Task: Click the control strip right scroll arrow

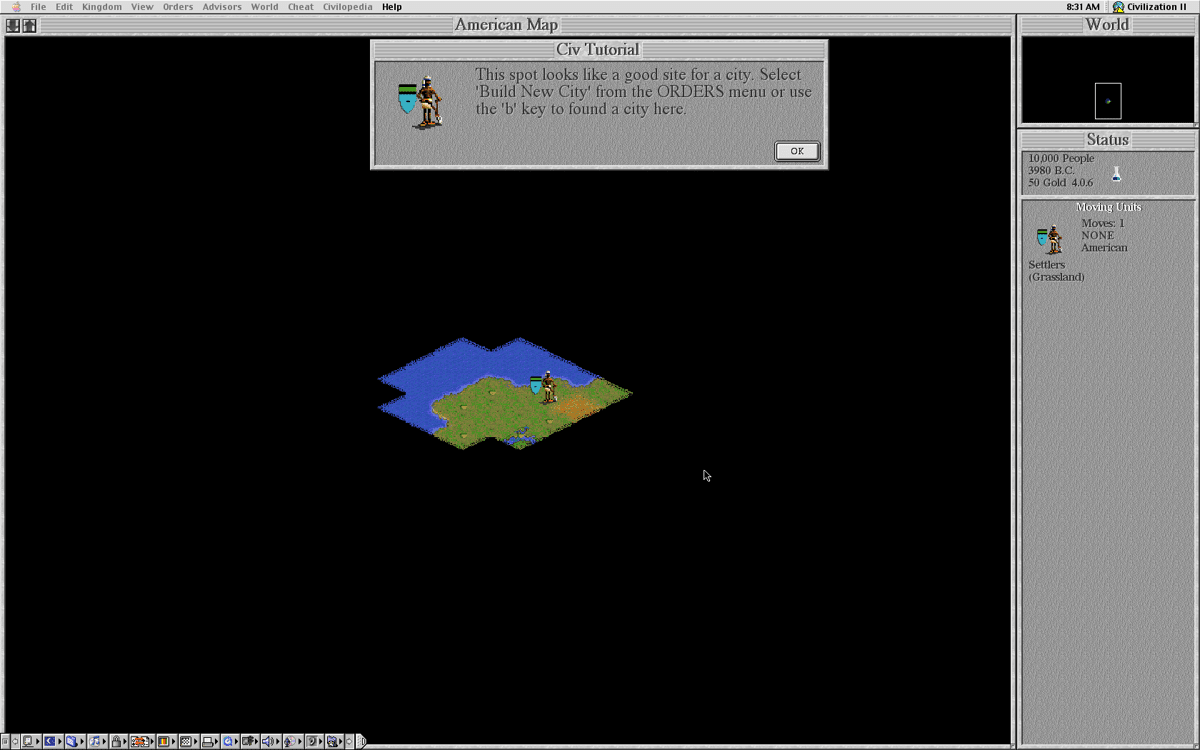Action: [349, 742]
